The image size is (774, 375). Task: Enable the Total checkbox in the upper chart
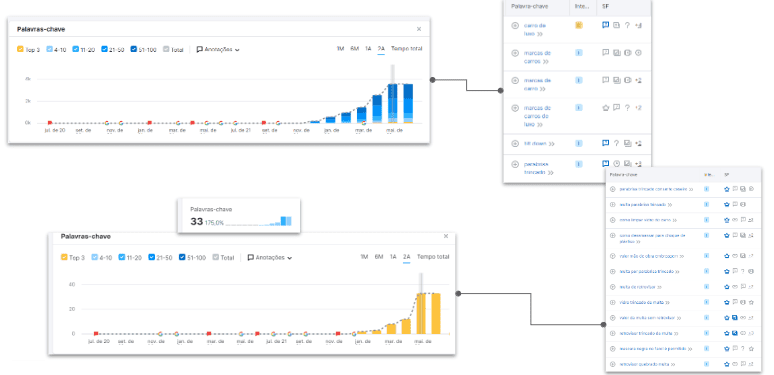166,49
